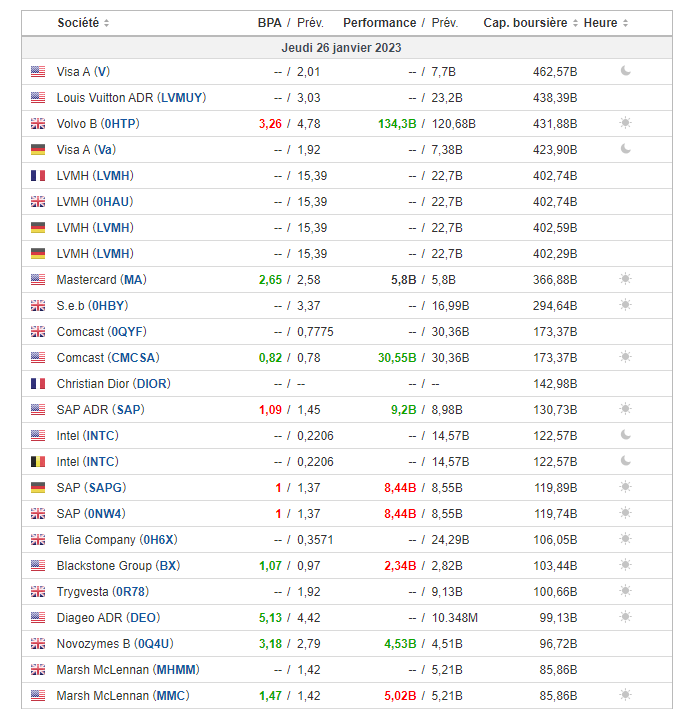Viewport: 673px width, 709px height.
Task: Click the sun icon in Blackstone Group row
Action: click(x=626, y=565)
